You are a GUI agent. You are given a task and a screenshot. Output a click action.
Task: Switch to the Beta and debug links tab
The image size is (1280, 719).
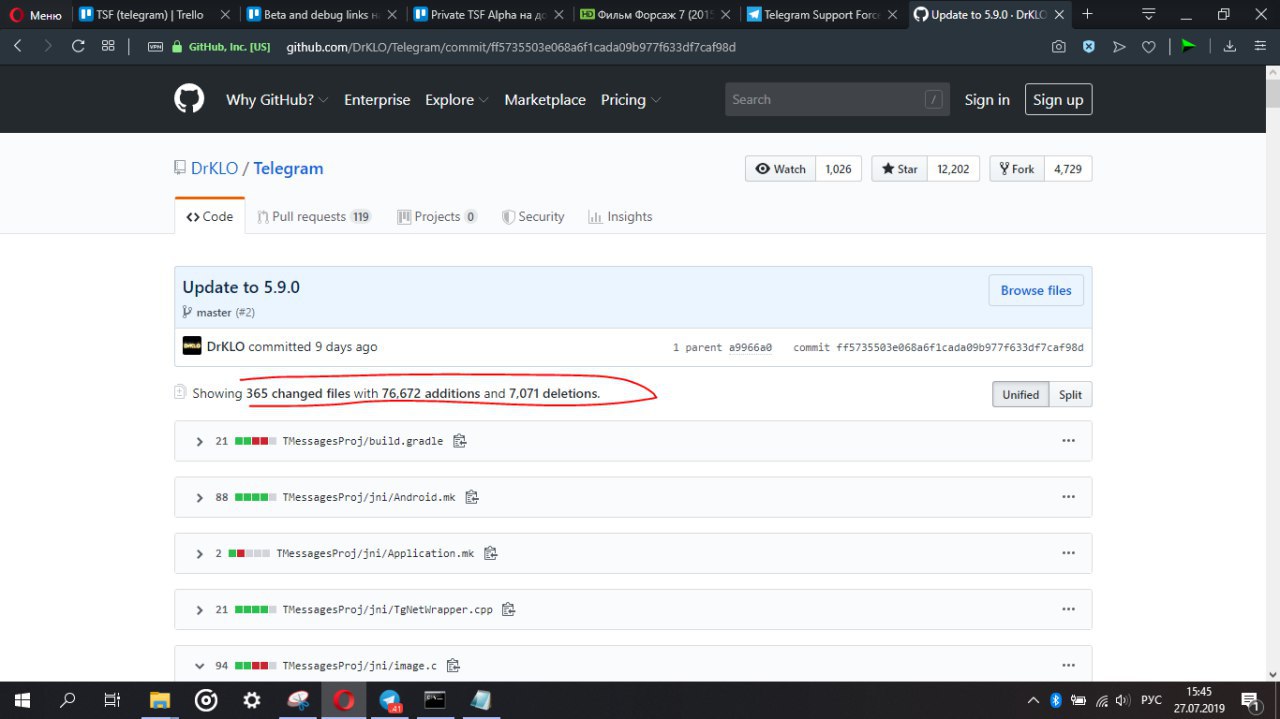click(323, 15)
